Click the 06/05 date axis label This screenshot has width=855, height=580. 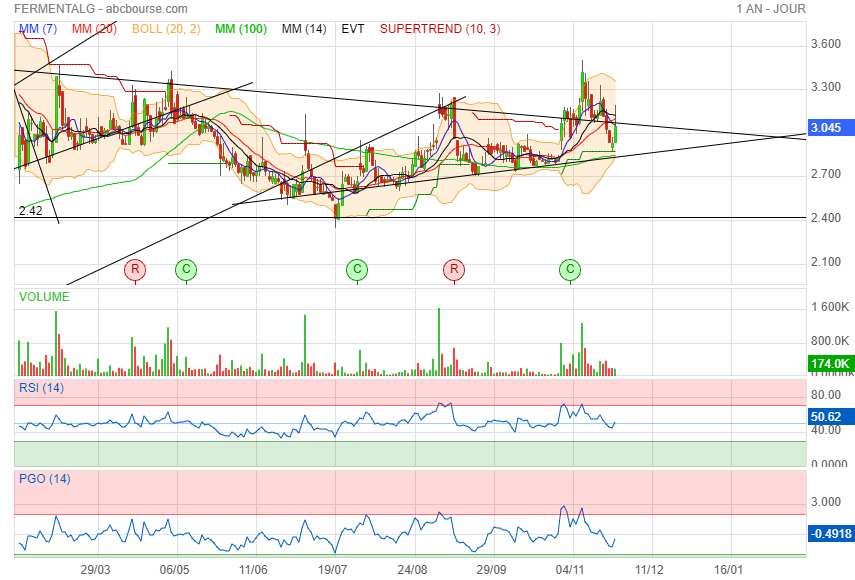[174, 570]
